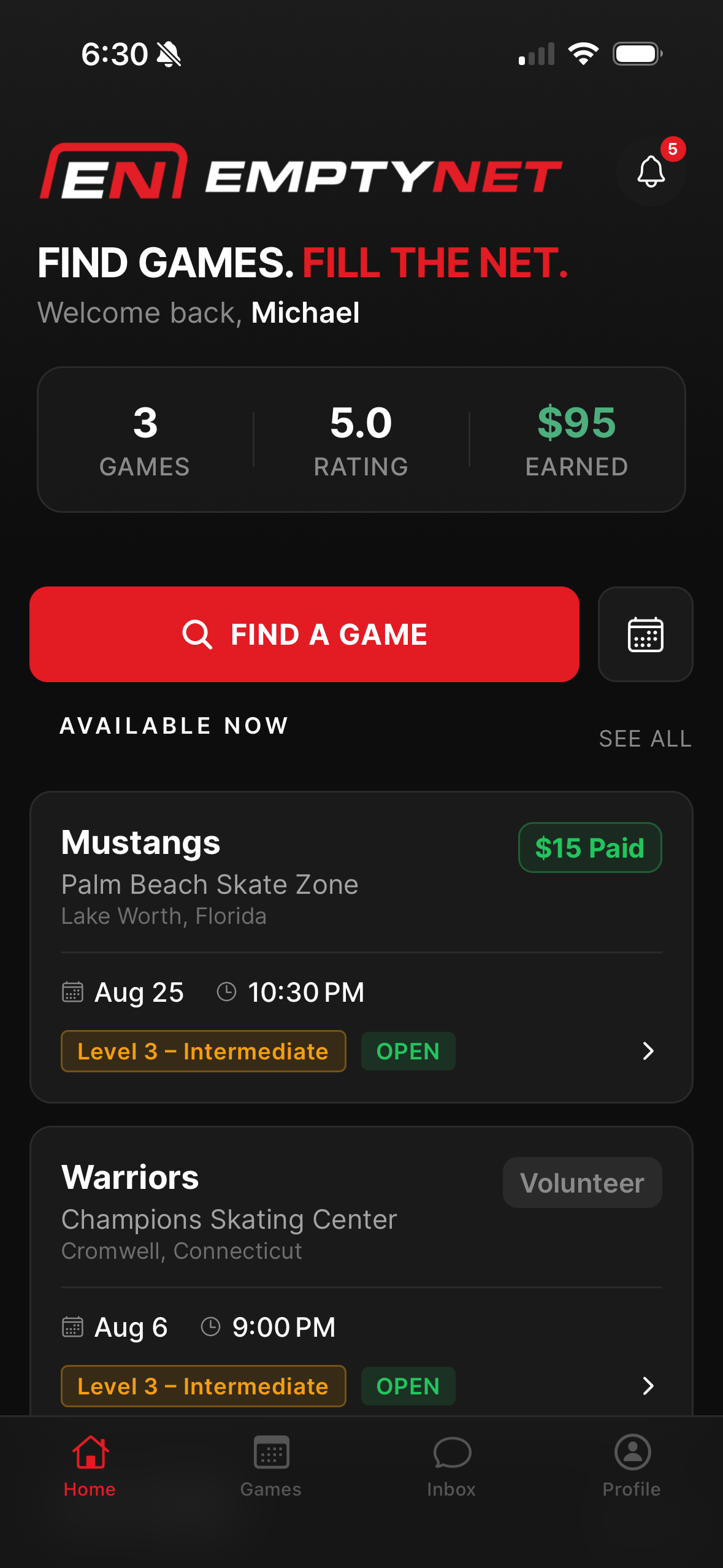Expand the Warriors game chevron
The width and height of the screenshot is (723, 1568).
click(x=648, y=1386)
